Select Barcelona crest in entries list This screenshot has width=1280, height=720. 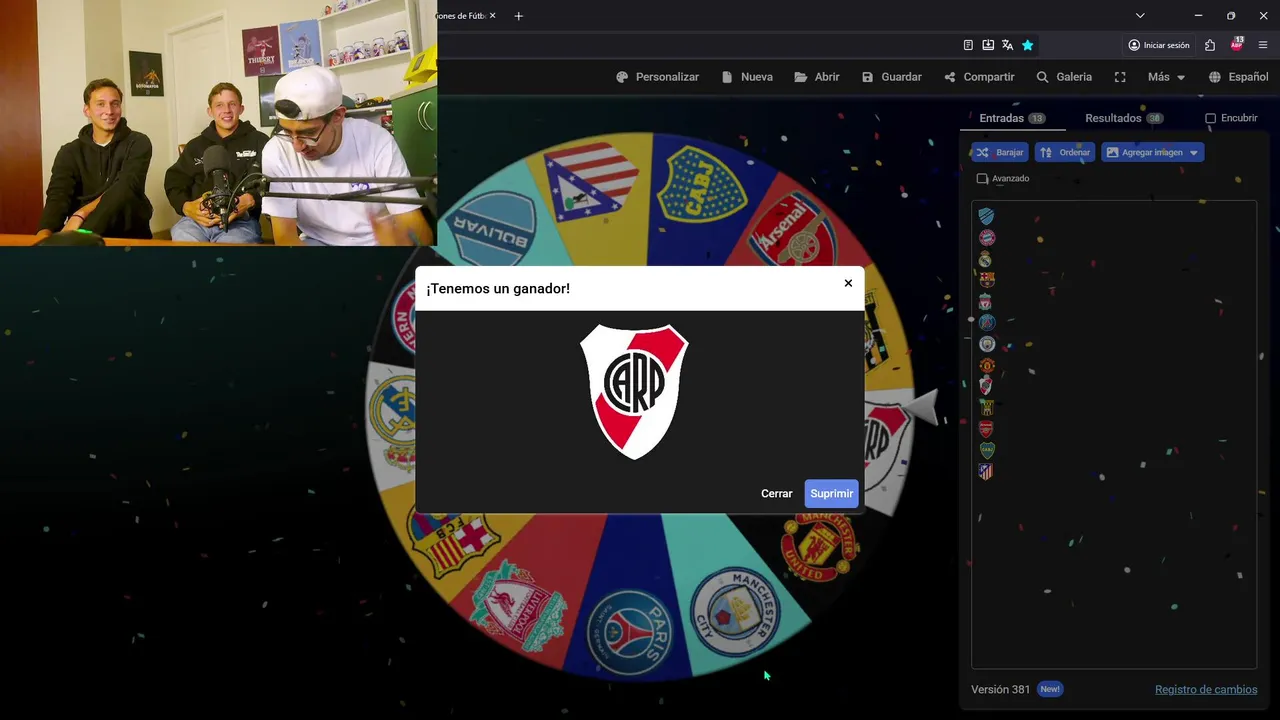tap(986, 280)
